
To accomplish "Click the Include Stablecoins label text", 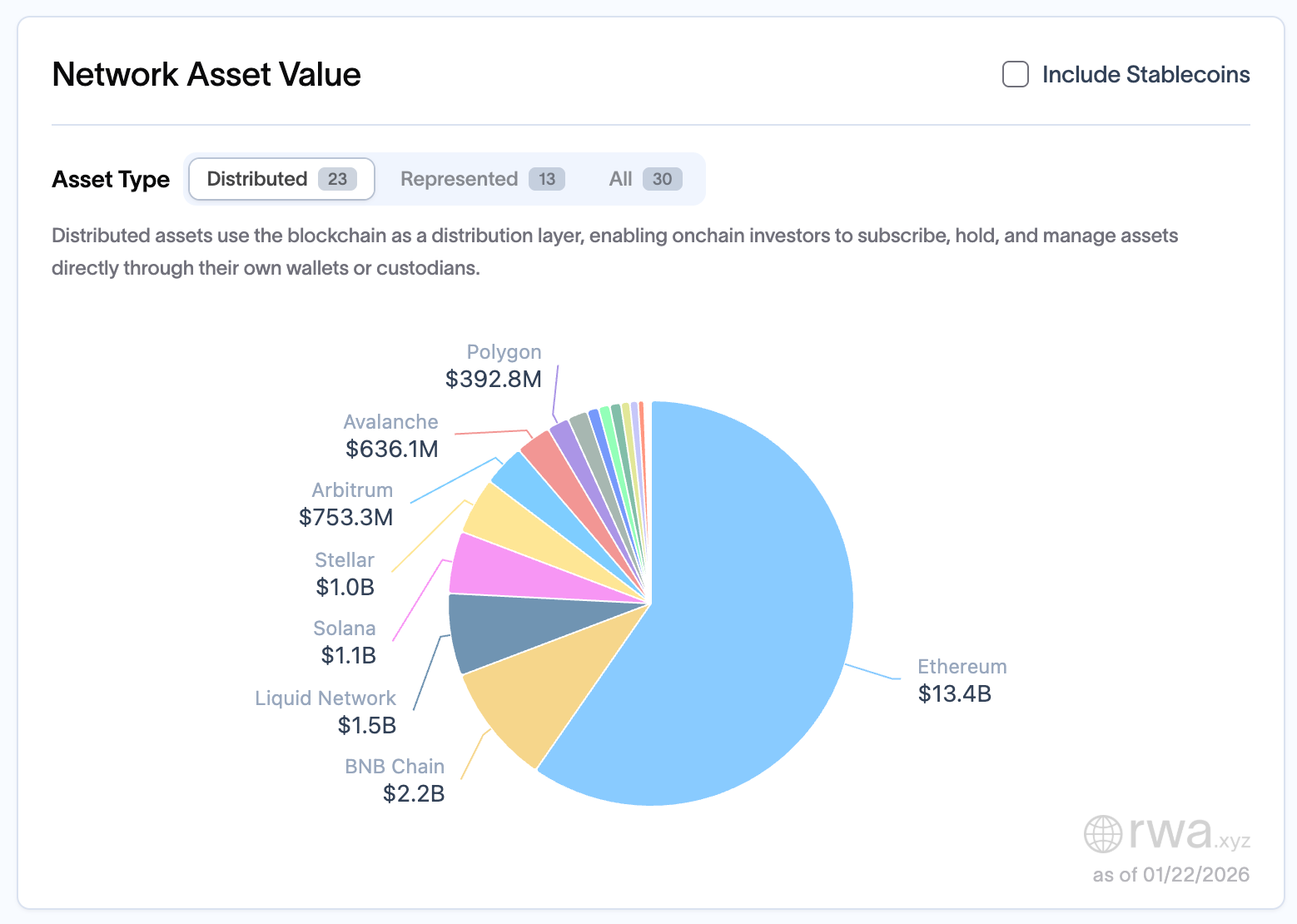I will (1146, 74).
